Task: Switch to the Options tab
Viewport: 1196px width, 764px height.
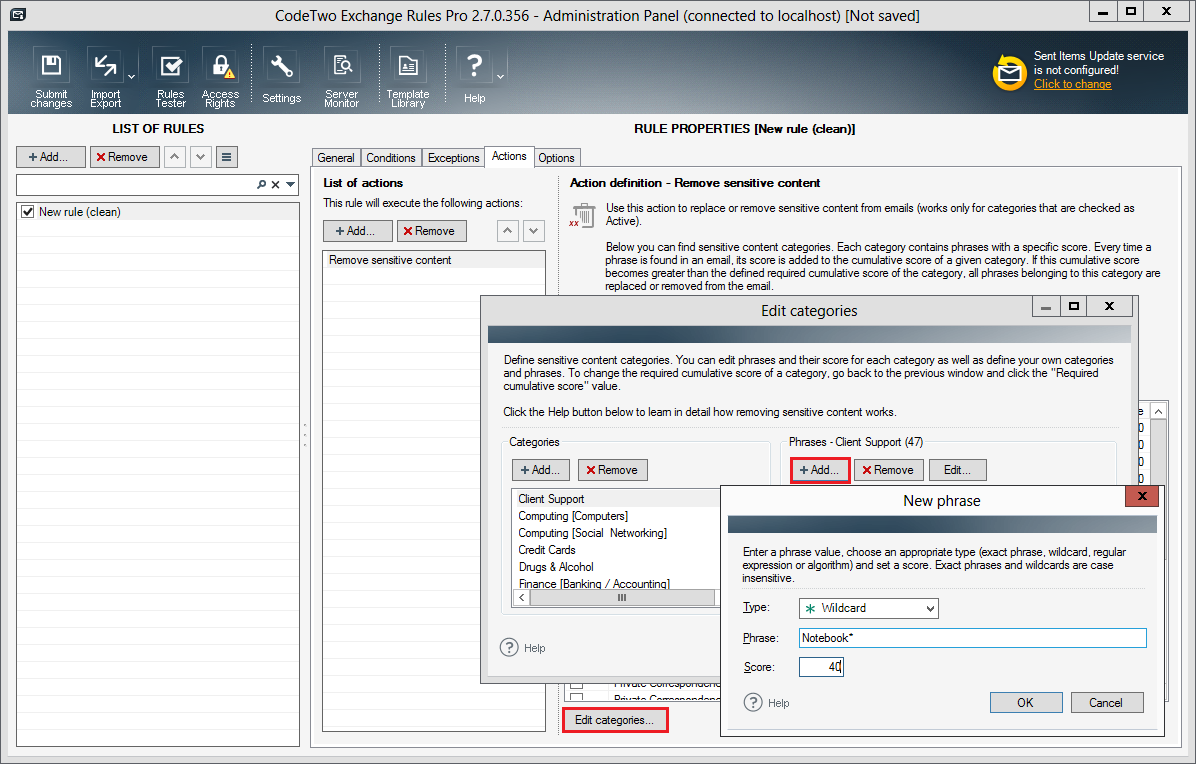Action: tap(556, 158)
